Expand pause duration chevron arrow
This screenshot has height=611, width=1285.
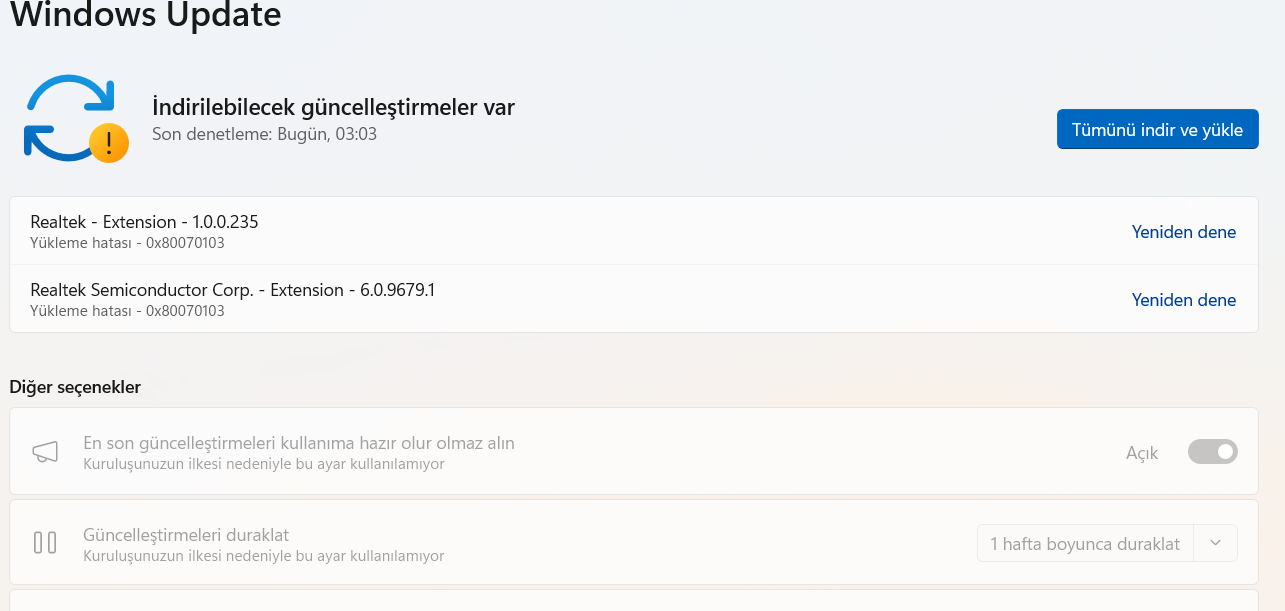(1215, 543)
